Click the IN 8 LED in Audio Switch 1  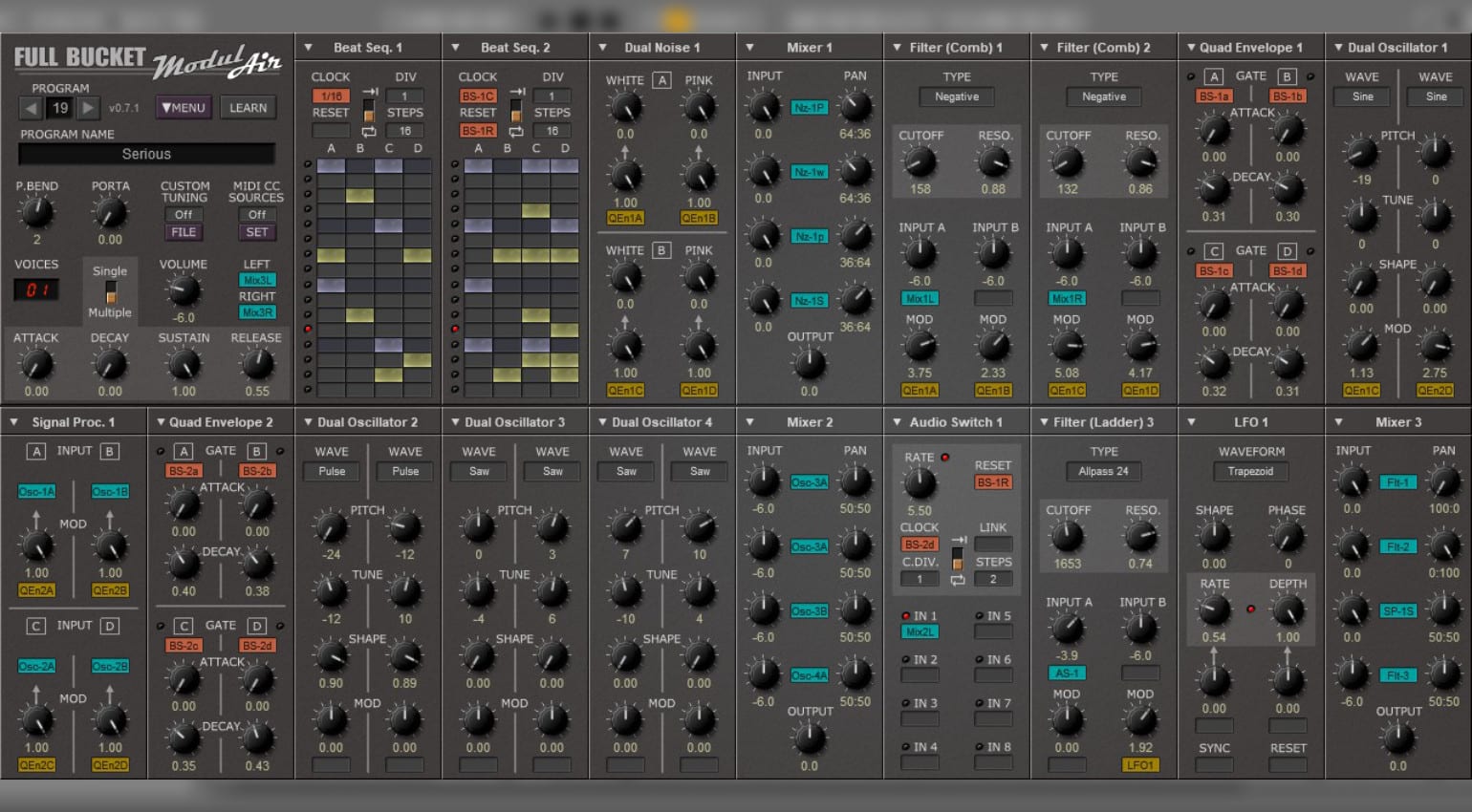[x=980, y=747]
